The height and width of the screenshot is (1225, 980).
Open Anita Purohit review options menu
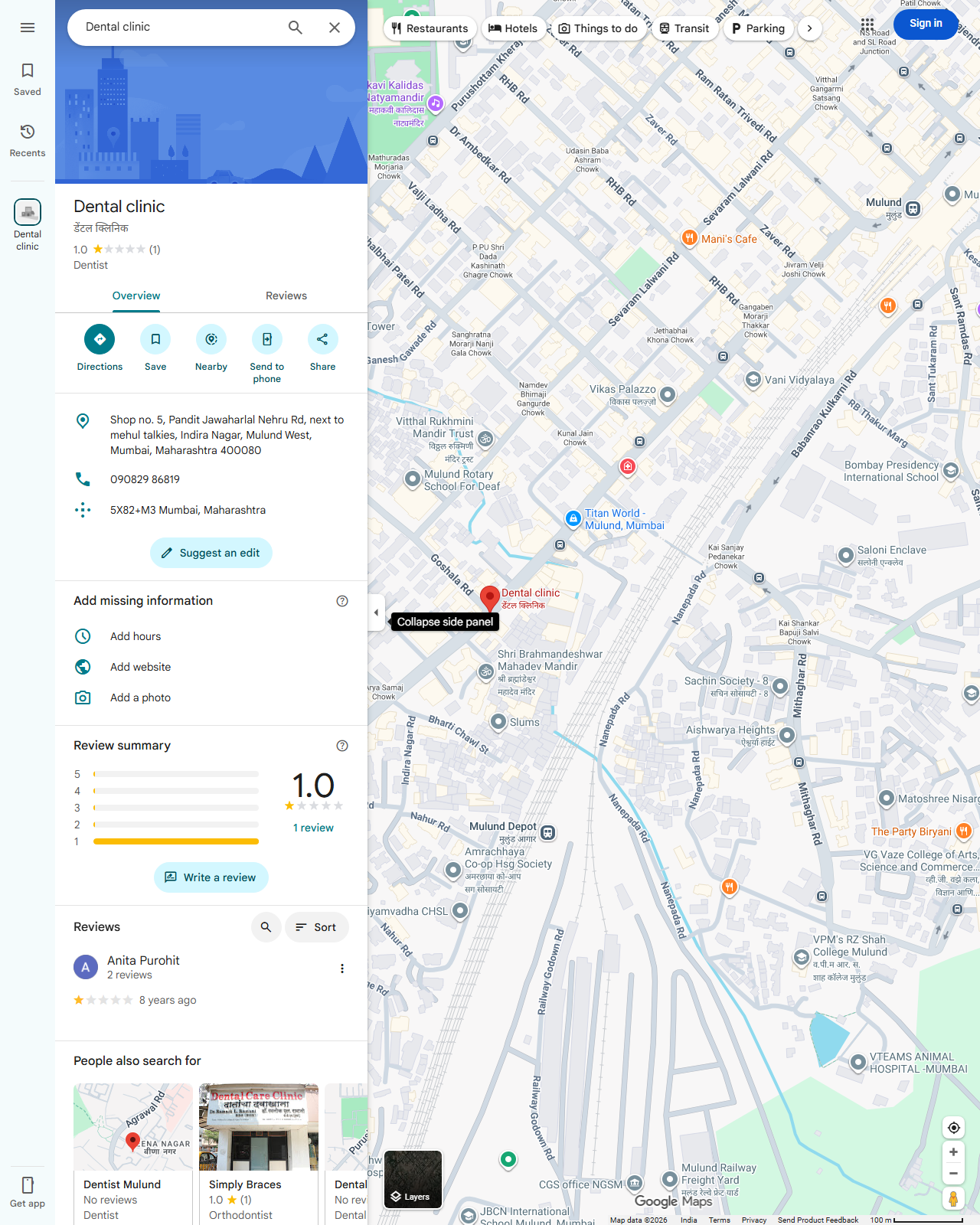coord(342,969)
